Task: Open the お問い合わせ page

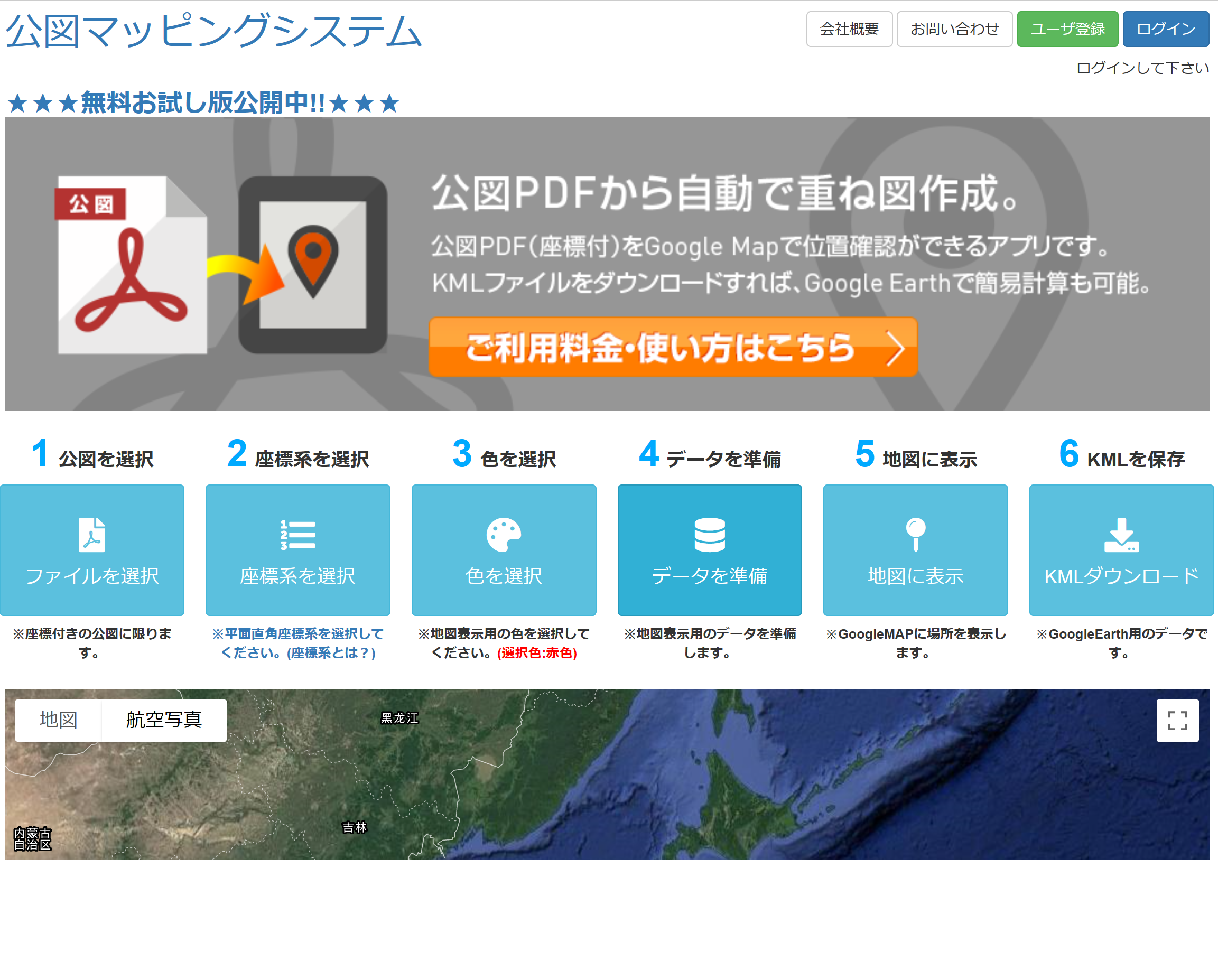Action: pos(954,29)
